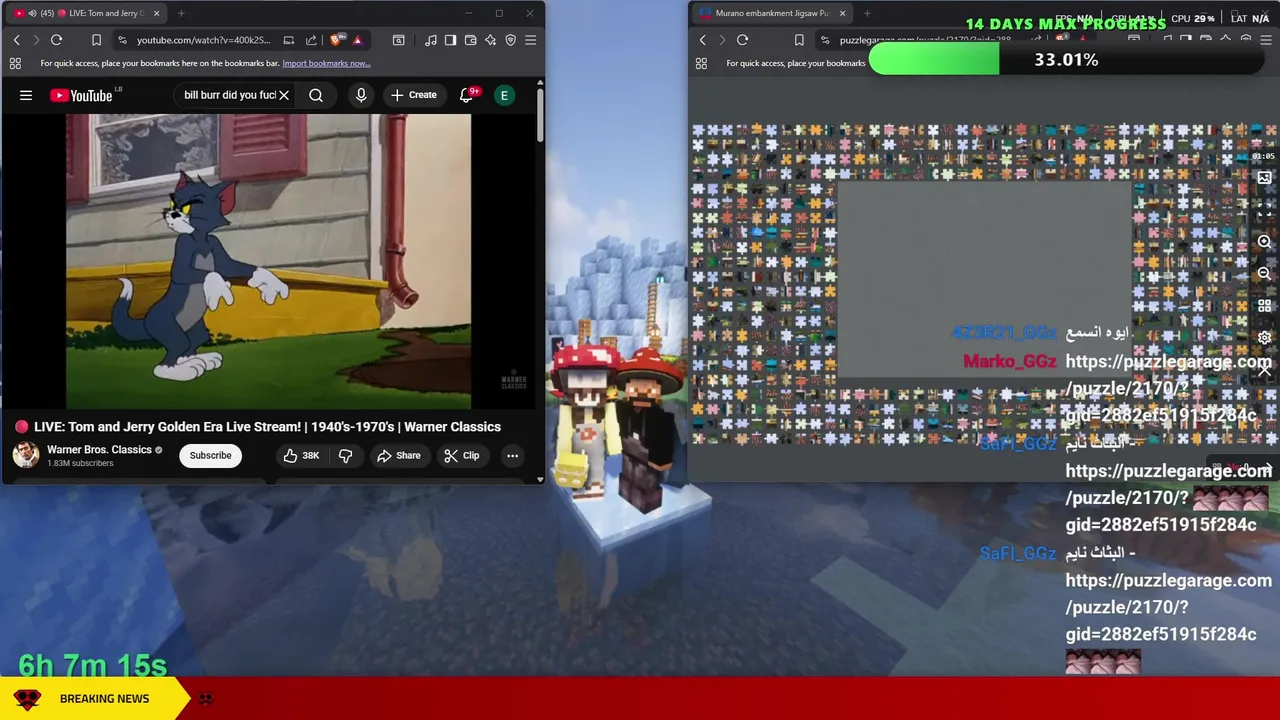Click the cast/install icon in YouTube address bar
Viewport: 1280px width, 720px height.
(x=288, y=40)
